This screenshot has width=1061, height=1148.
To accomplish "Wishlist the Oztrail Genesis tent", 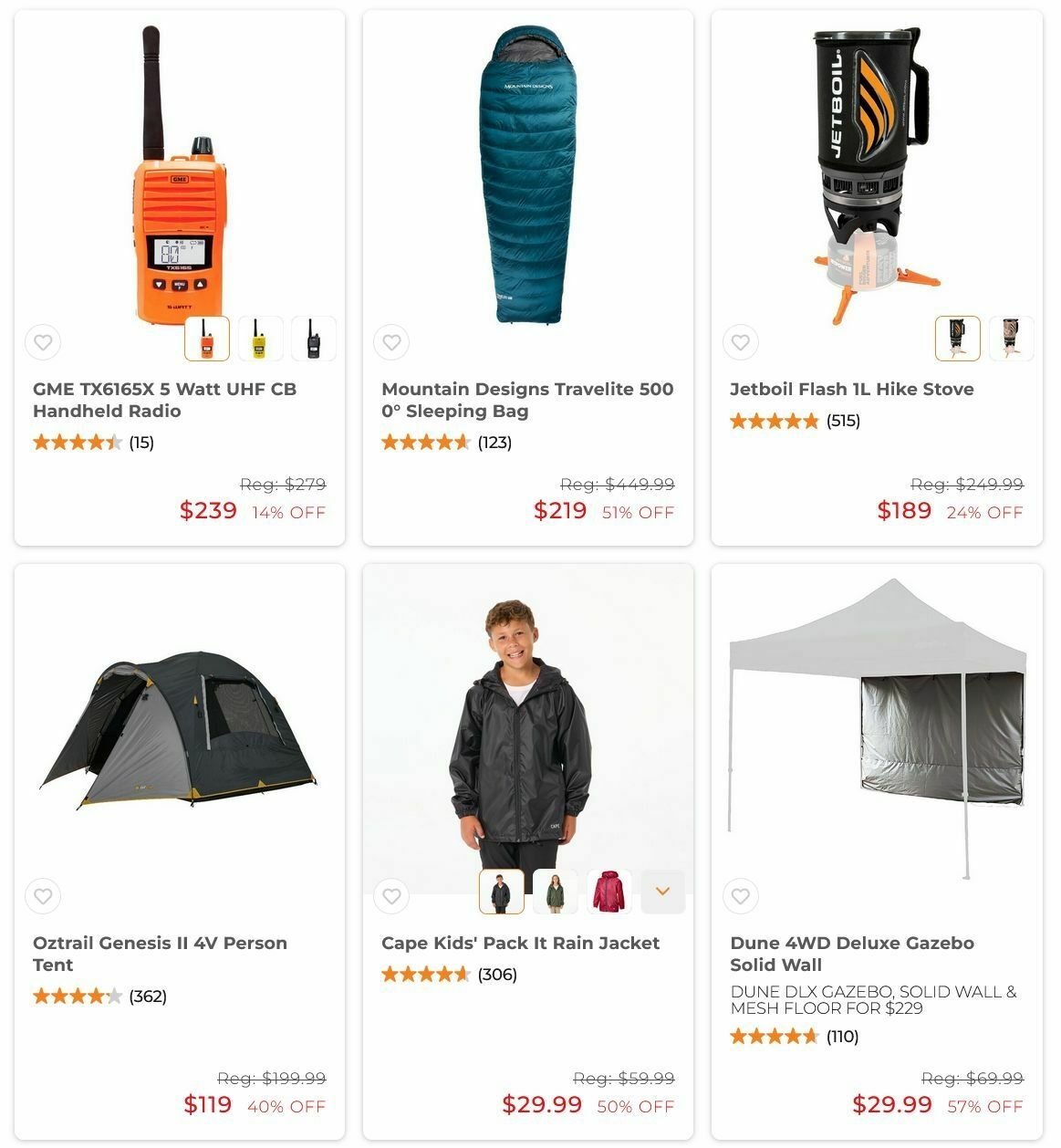I will (x=43, y=896).
